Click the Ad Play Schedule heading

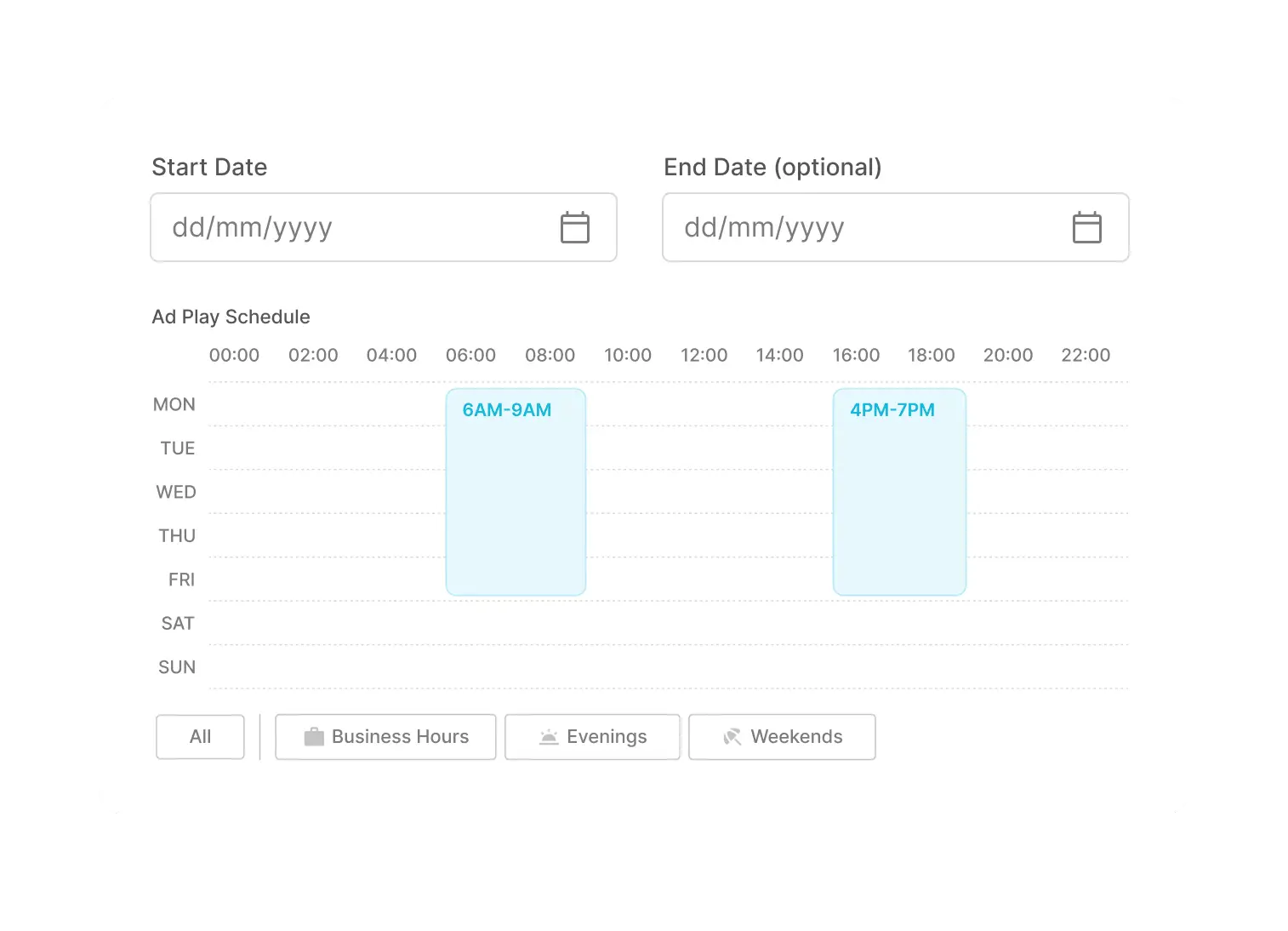point(231,317)
